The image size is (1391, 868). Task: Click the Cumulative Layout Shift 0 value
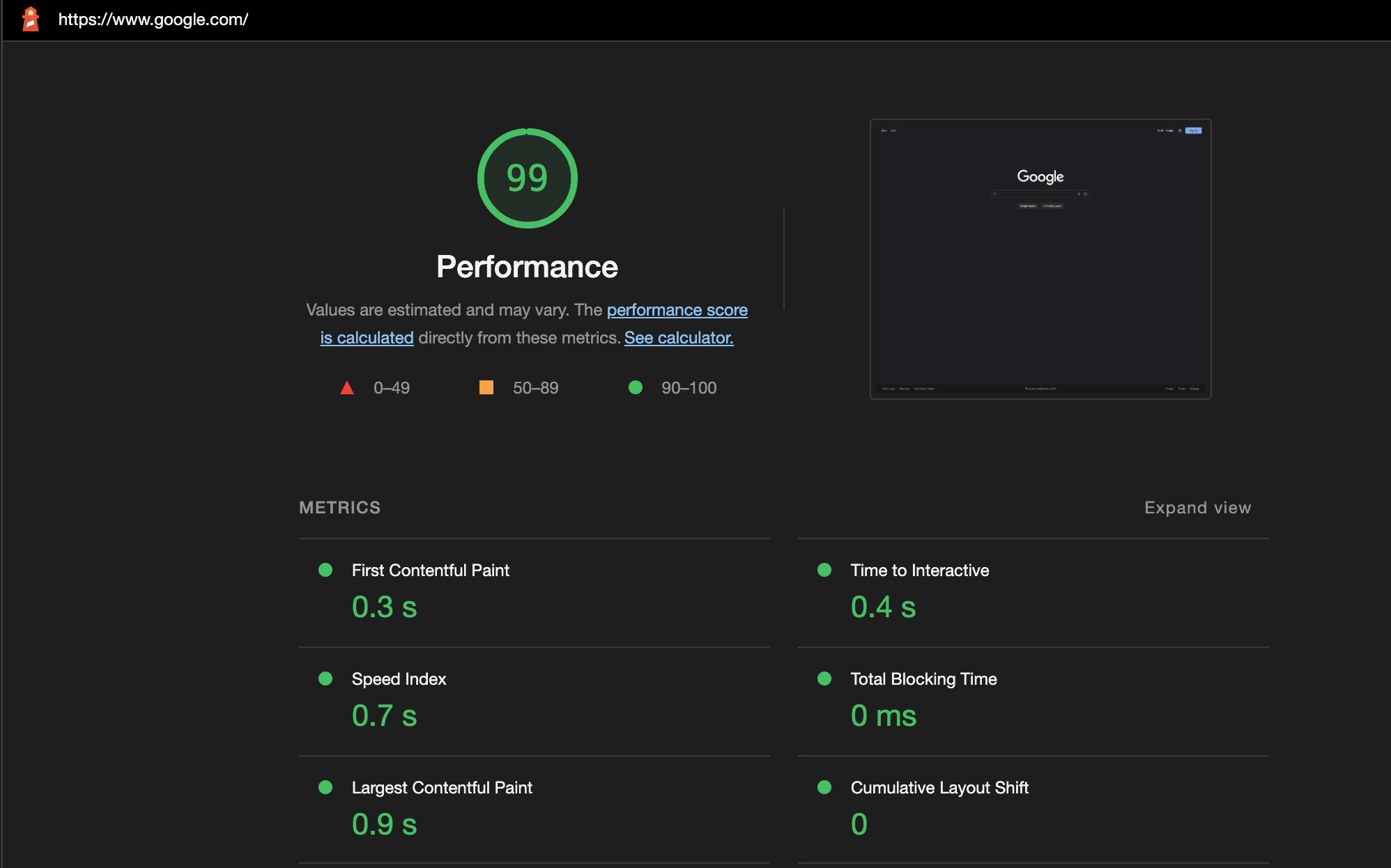point(859,824)
